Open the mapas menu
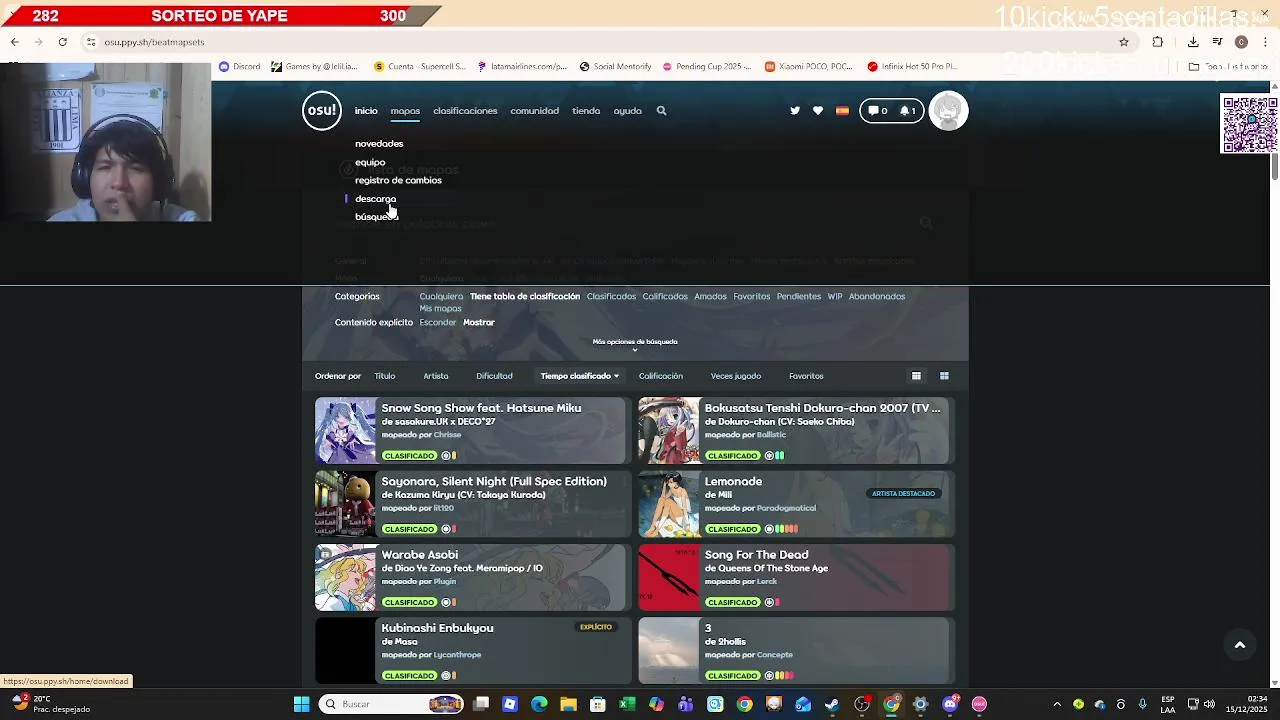Screen dimensions: 1280x720 pyautogui.click(x=405, y=111)
